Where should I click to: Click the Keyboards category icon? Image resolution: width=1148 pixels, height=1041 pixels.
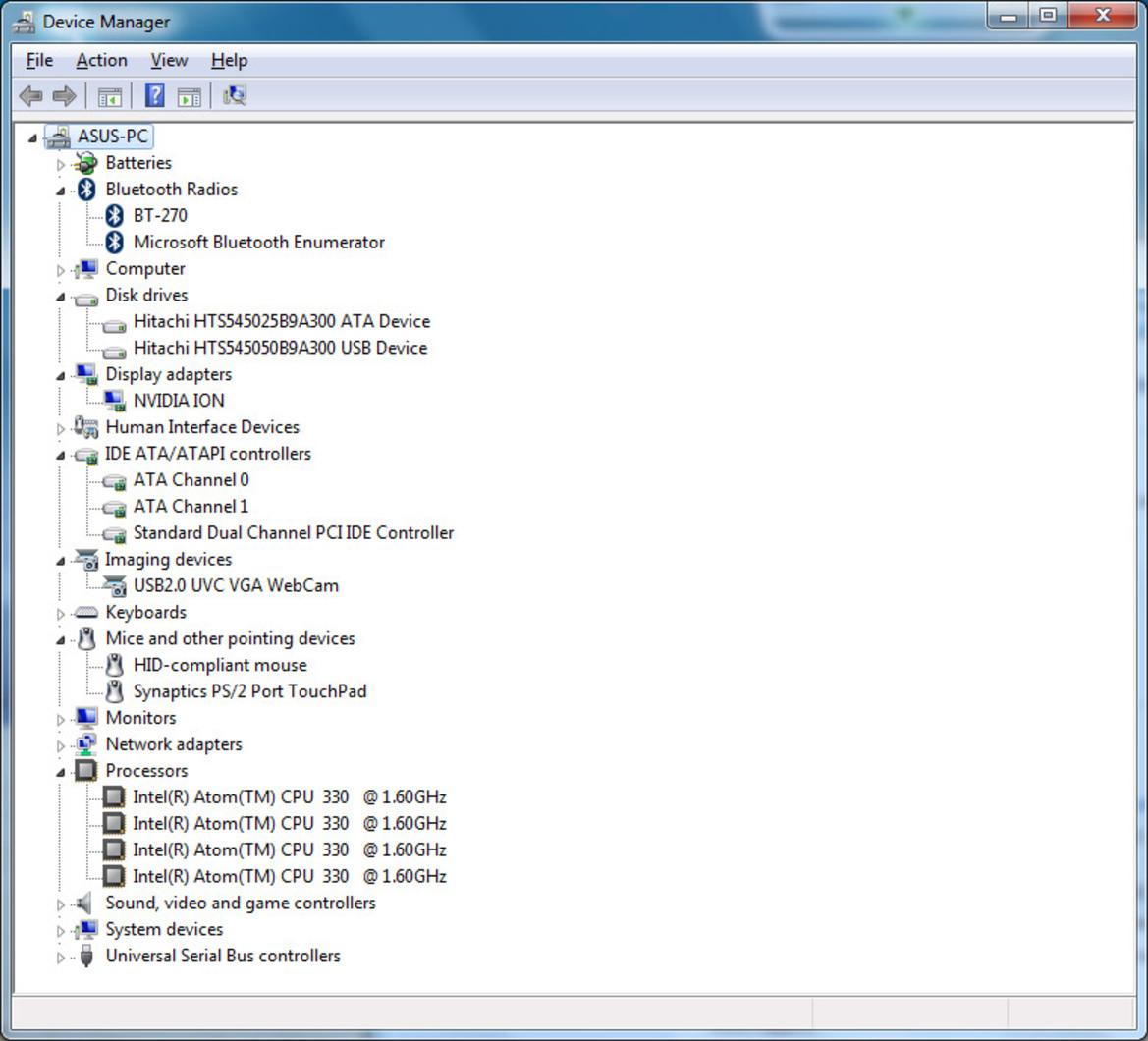[86, 612]
